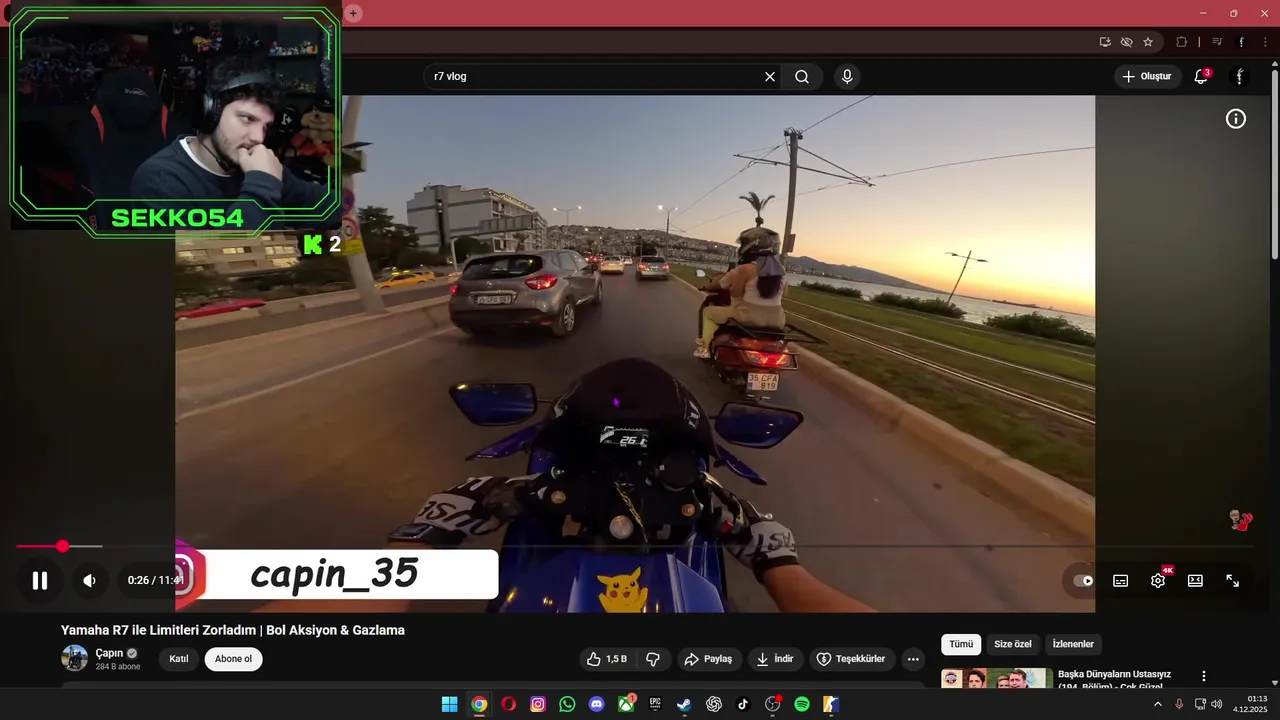
Task: Open the Çapın channel name link
Action: (x=109, y=653)
